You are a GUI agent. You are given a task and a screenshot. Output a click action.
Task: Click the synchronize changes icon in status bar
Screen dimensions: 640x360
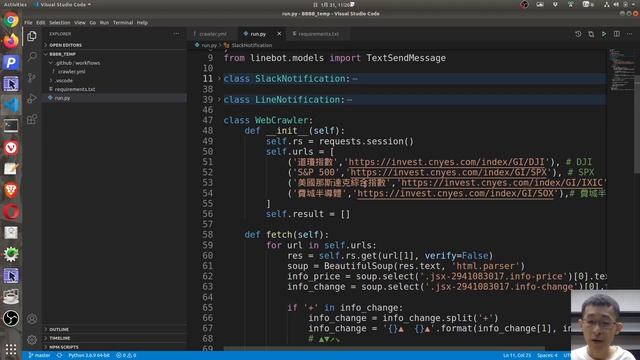pos(60,356)
